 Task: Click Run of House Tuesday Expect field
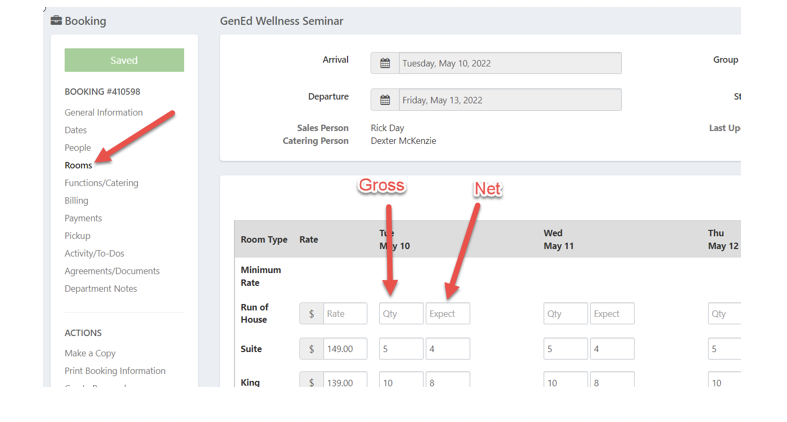447,314
